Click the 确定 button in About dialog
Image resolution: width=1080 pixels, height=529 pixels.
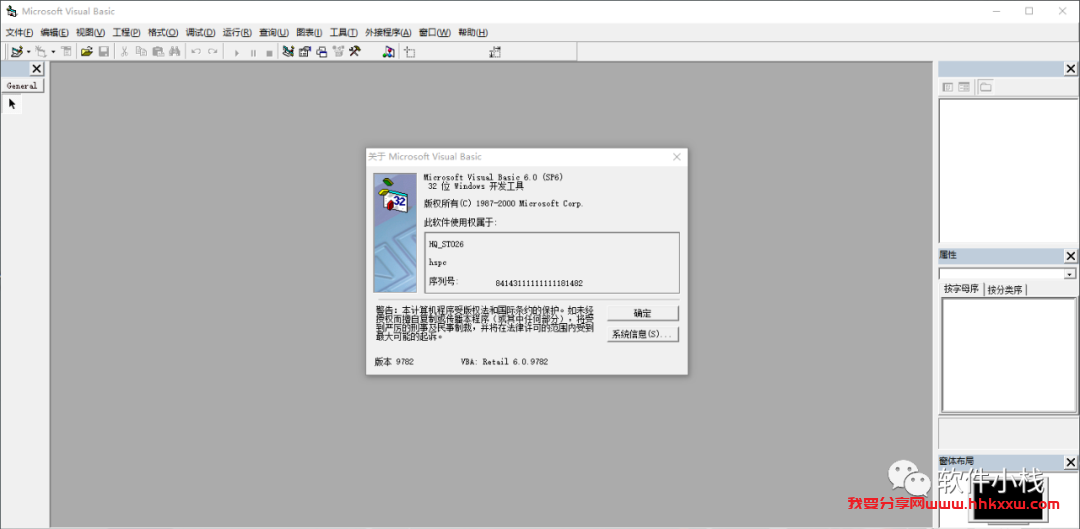pos(643,313)
